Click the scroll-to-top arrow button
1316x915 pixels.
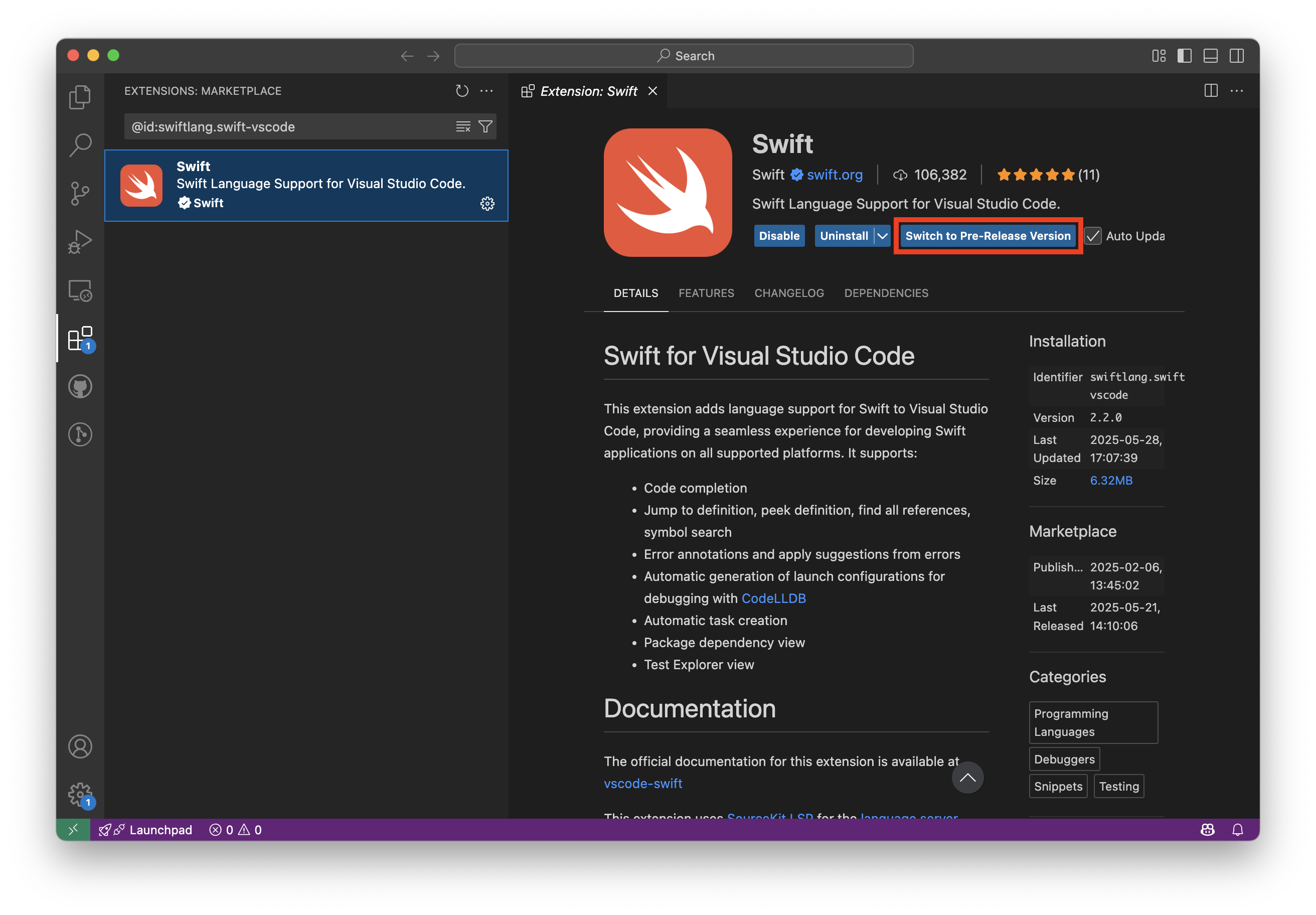click(967, 778)
